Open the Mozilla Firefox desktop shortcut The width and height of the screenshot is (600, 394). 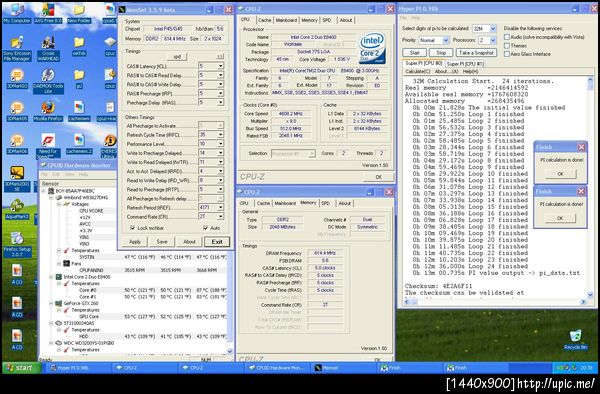(48, 111)
